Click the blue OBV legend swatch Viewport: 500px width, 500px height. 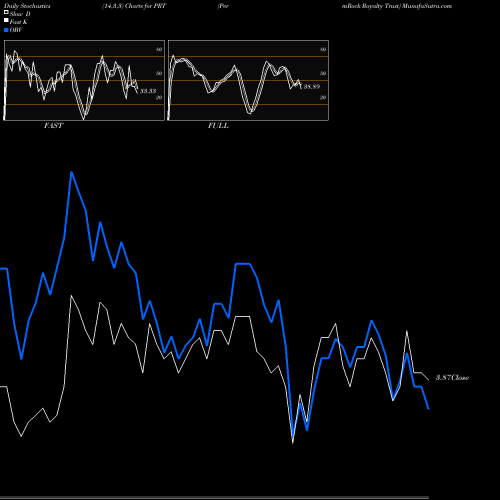pos(6,30)
